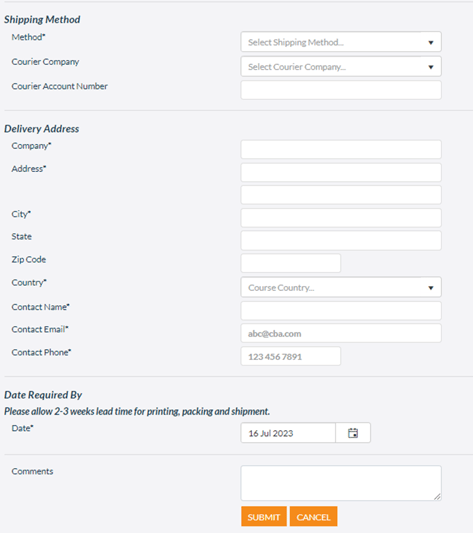Click the Courier Account Number field
Screen dimensions: 473x533
(x=341, y=90)
